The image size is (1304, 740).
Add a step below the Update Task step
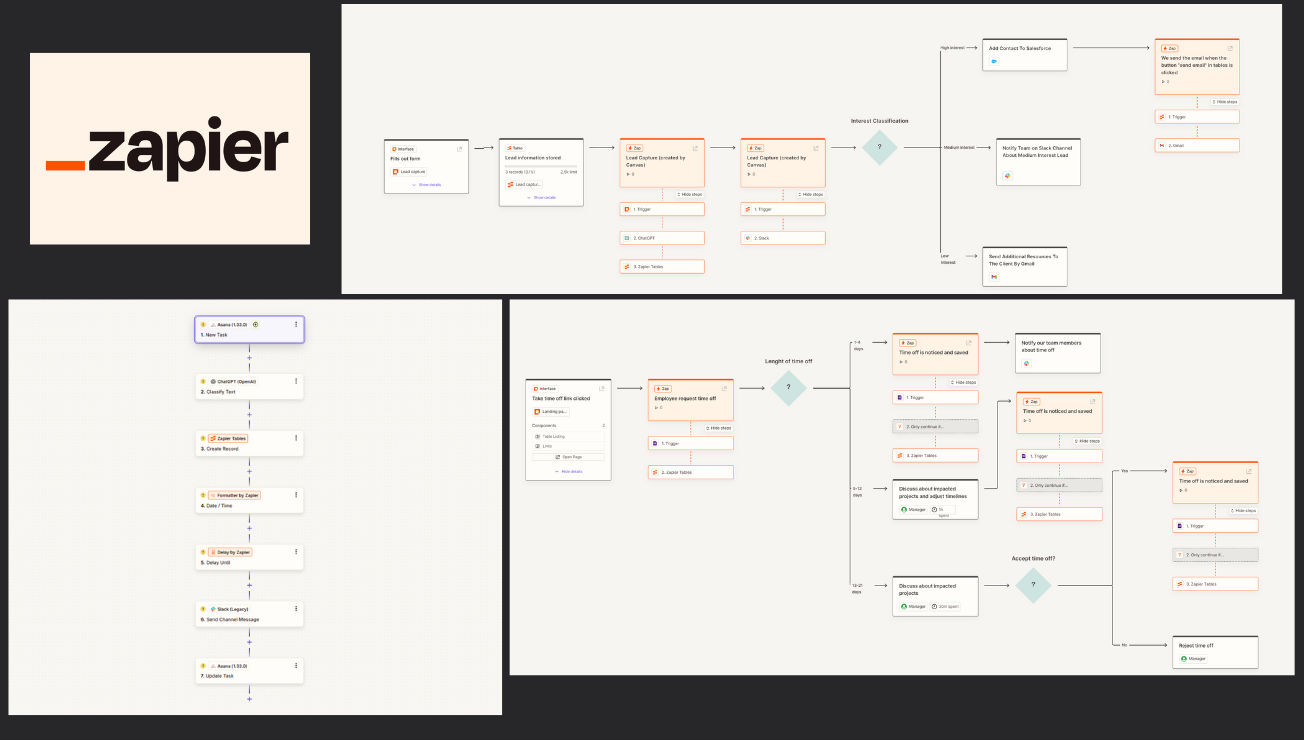point(249,699)
